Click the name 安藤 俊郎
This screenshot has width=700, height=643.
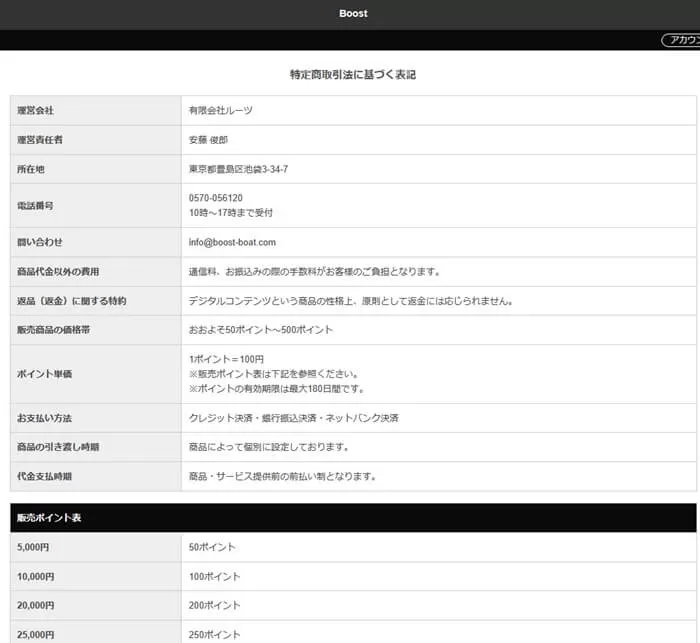coord(208,140)
